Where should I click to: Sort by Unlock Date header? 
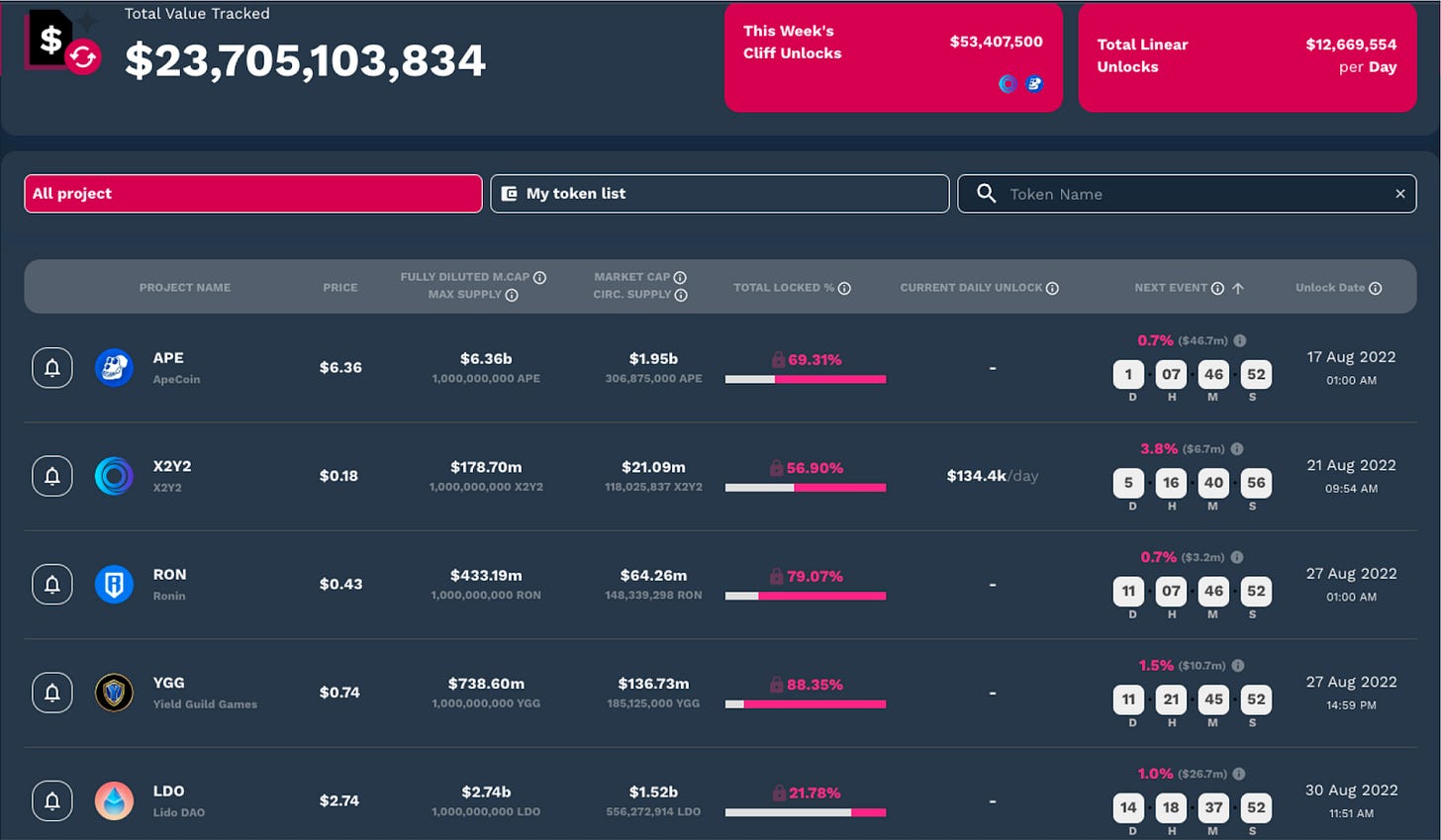click(1330, 288)
